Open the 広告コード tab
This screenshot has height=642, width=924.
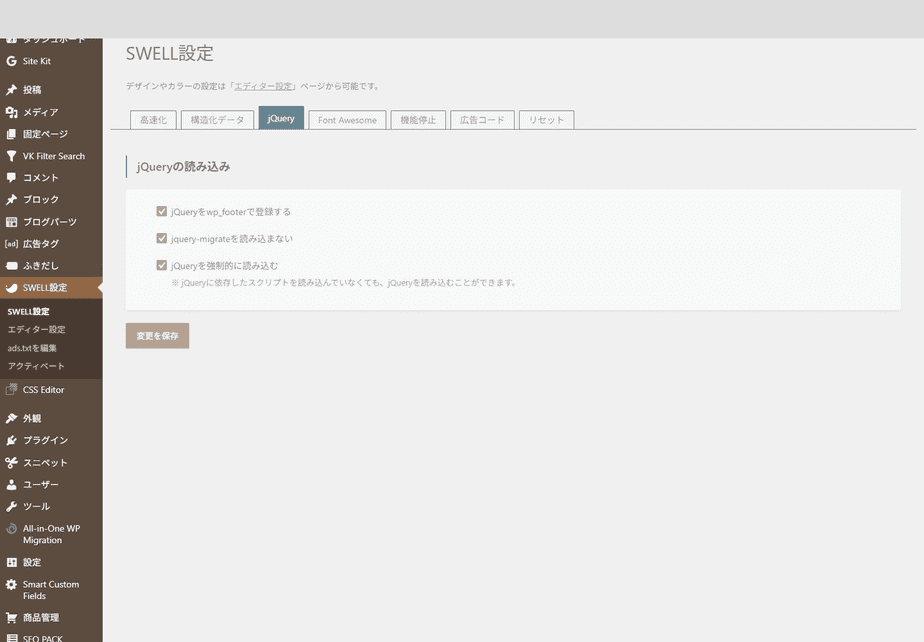[x=482, y=120]
